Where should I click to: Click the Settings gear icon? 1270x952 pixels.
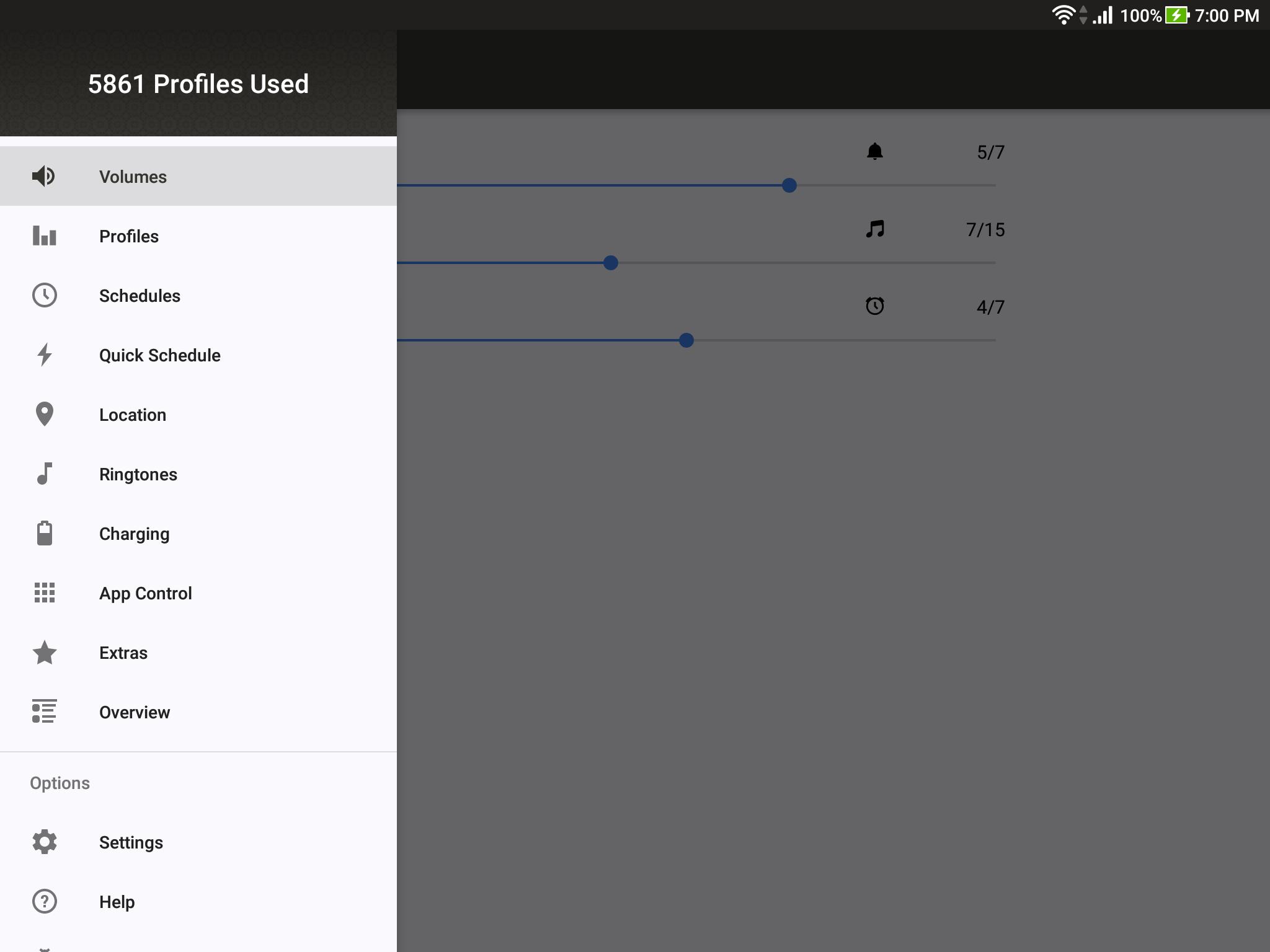pyautogui.click(x=44, y=842)
